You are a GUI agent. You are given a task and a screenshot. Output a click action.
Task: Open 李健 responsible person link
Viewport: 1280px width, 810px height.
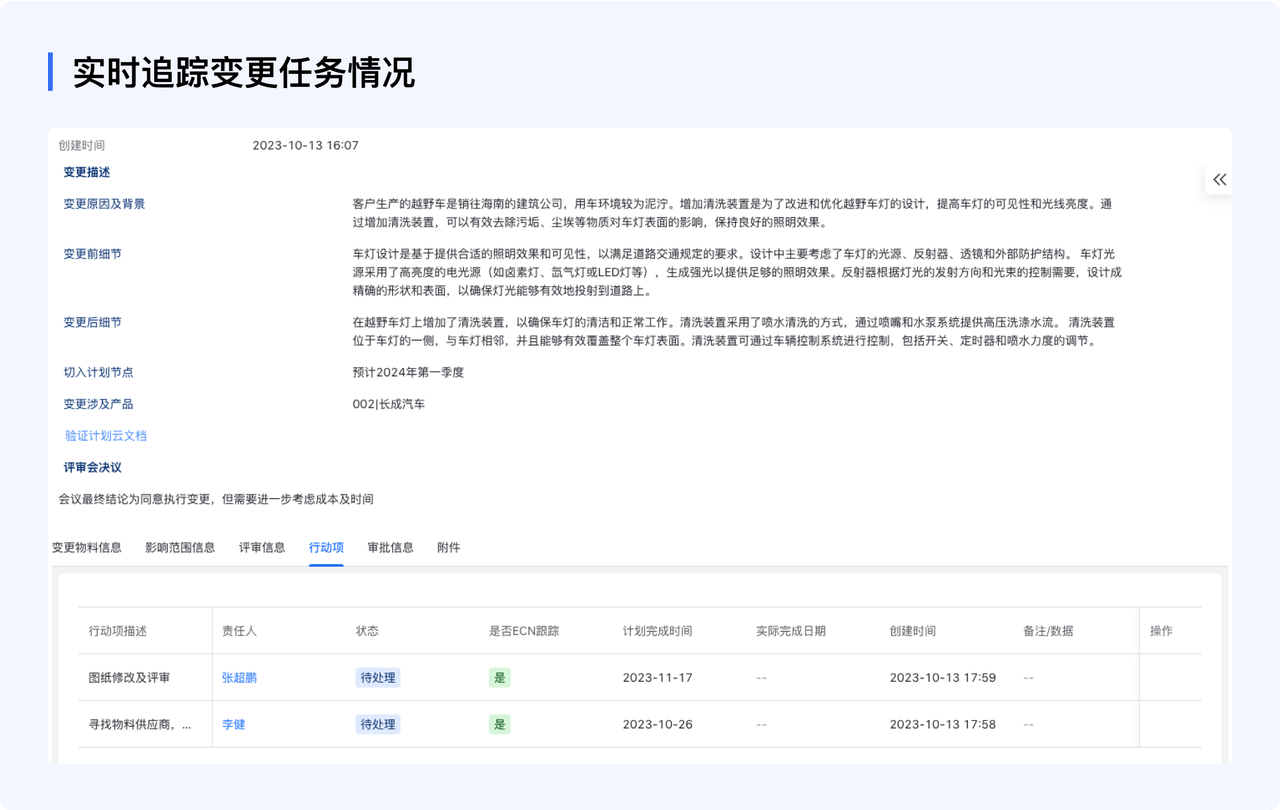click(x=233, y=724)
